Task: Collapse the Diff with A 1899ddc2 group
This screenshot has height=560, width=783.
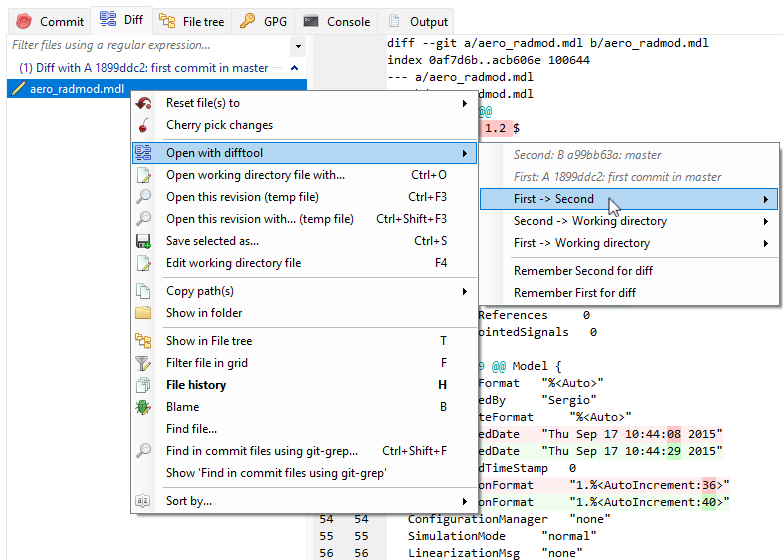Action: 295,68
